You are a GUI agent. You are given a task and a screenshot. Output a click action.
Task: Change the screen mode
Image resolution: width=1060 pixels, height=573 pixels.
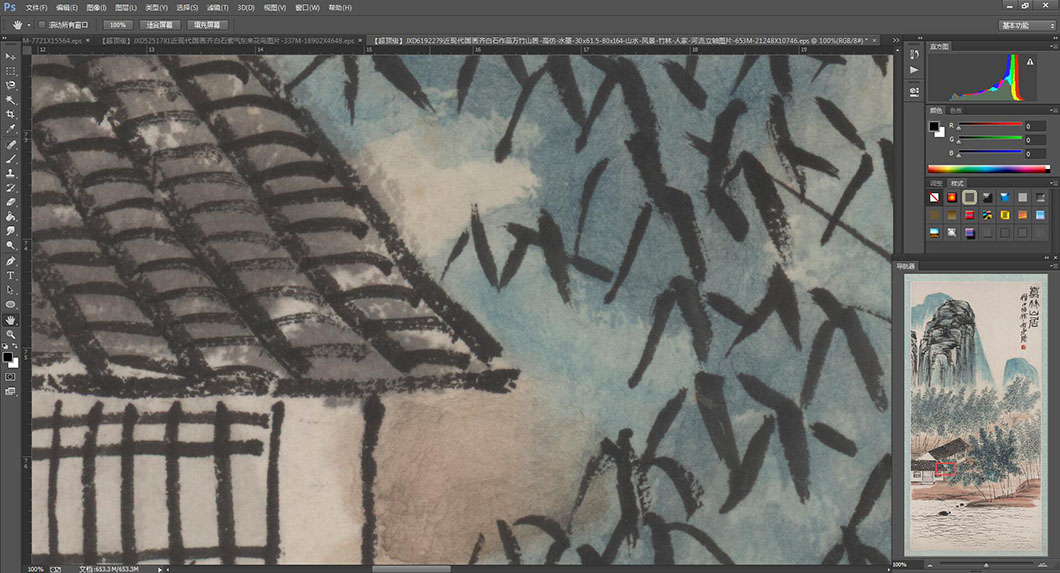[10, 391]
